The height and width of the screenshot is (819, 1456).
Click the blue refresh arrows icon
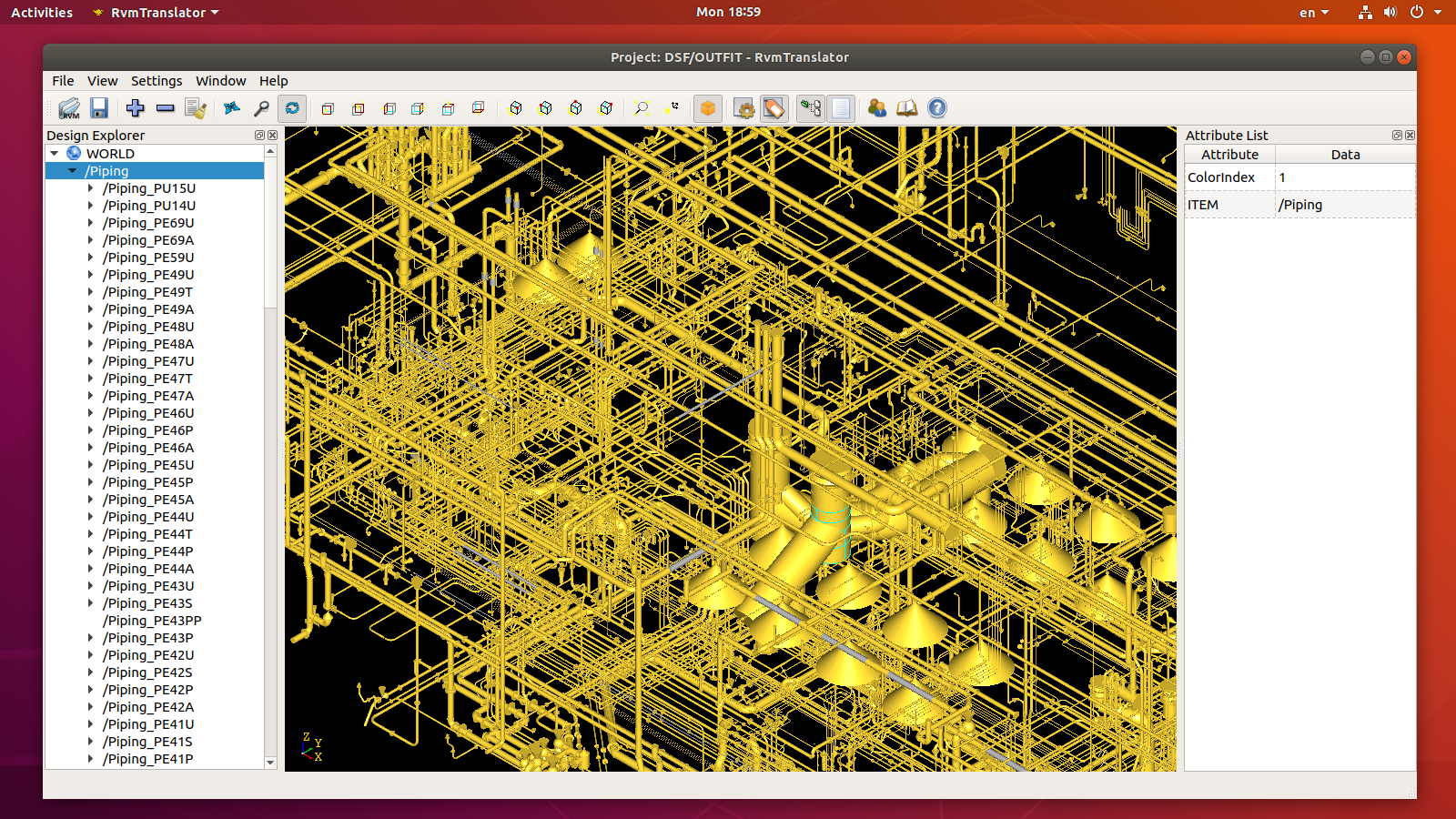292,108
